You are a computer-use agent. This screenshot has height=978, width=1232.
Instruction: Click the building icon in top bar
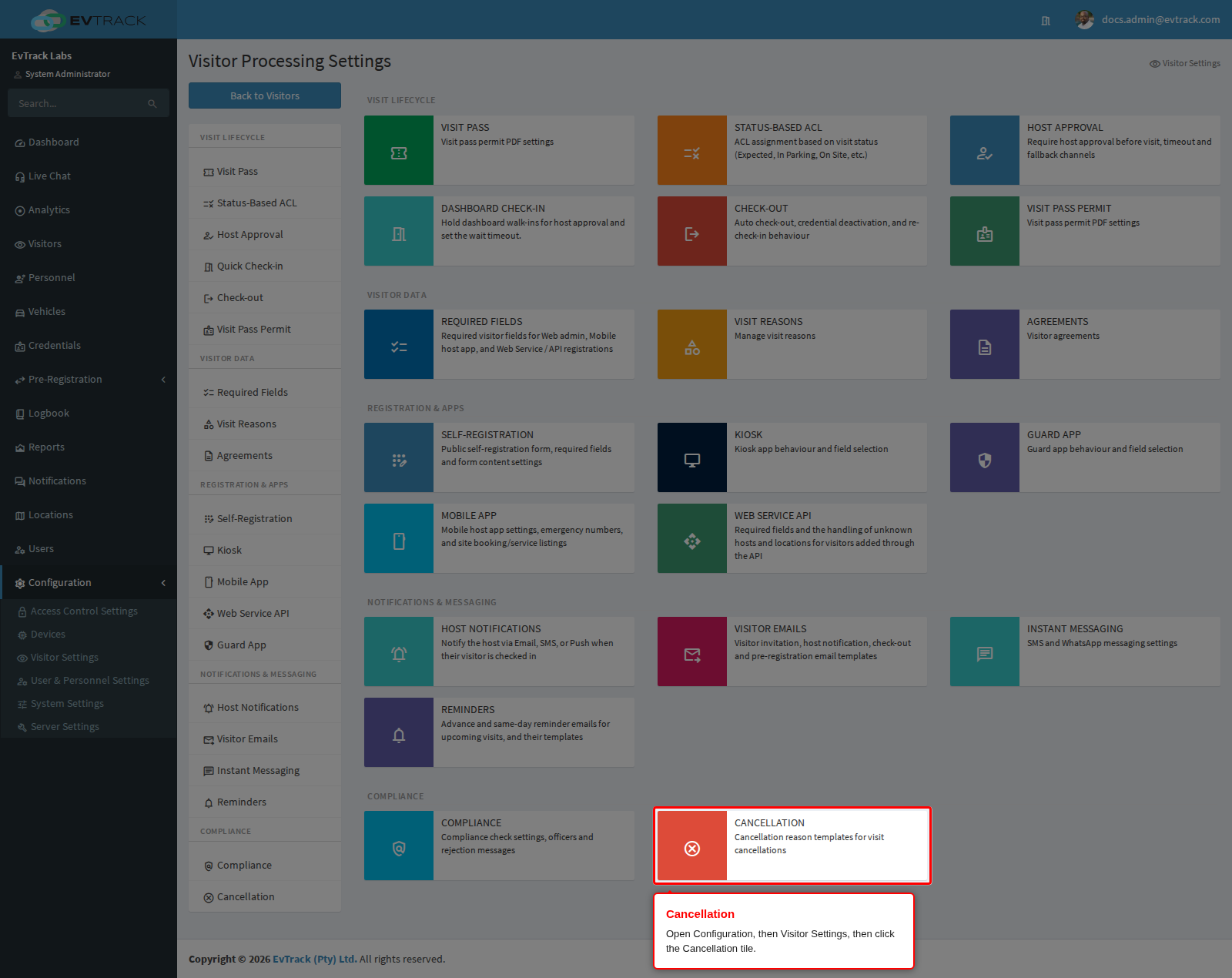(x=1046, y=21)
